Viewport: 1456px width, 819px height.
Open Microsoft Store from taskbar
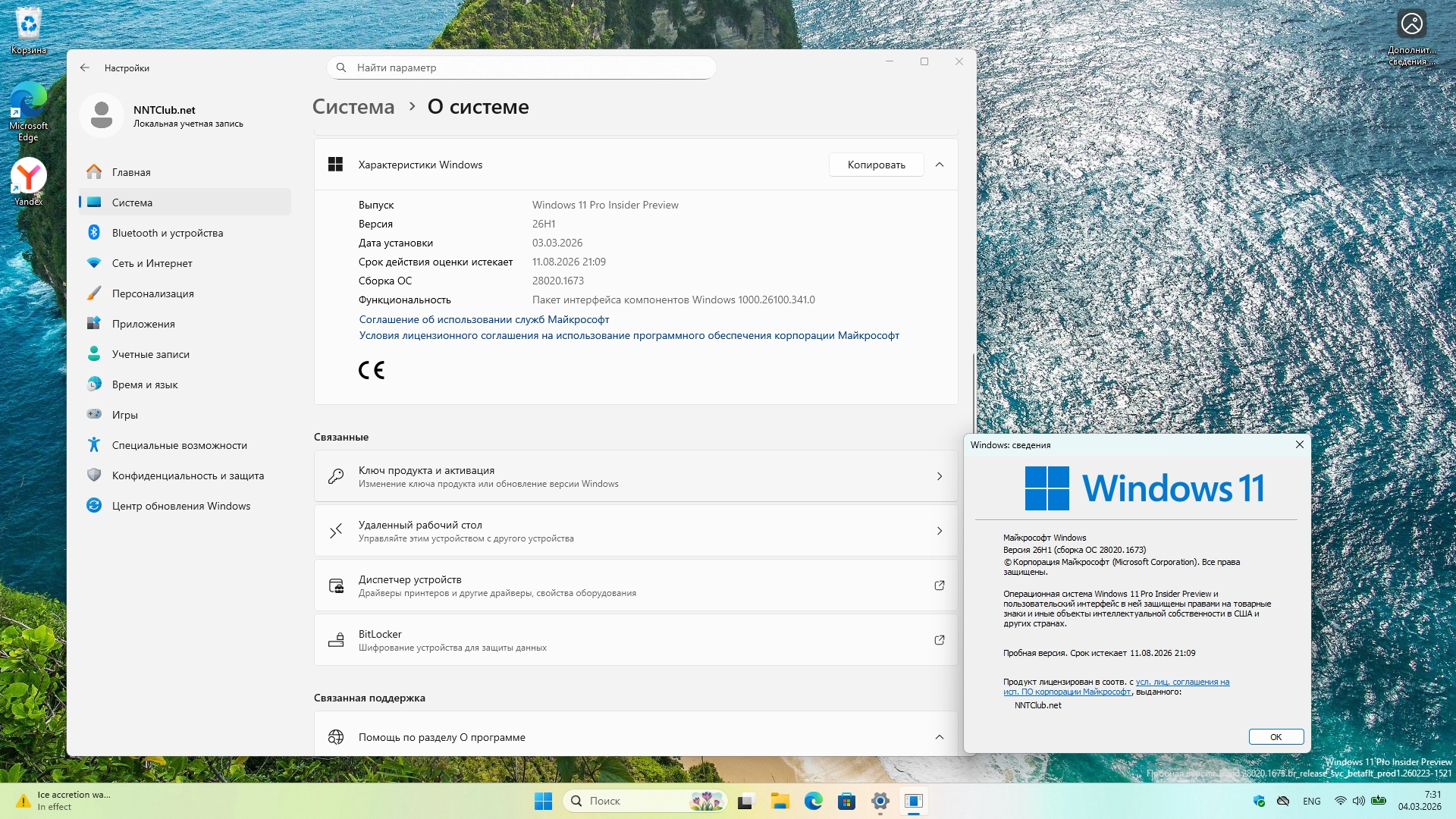[846, 801]
